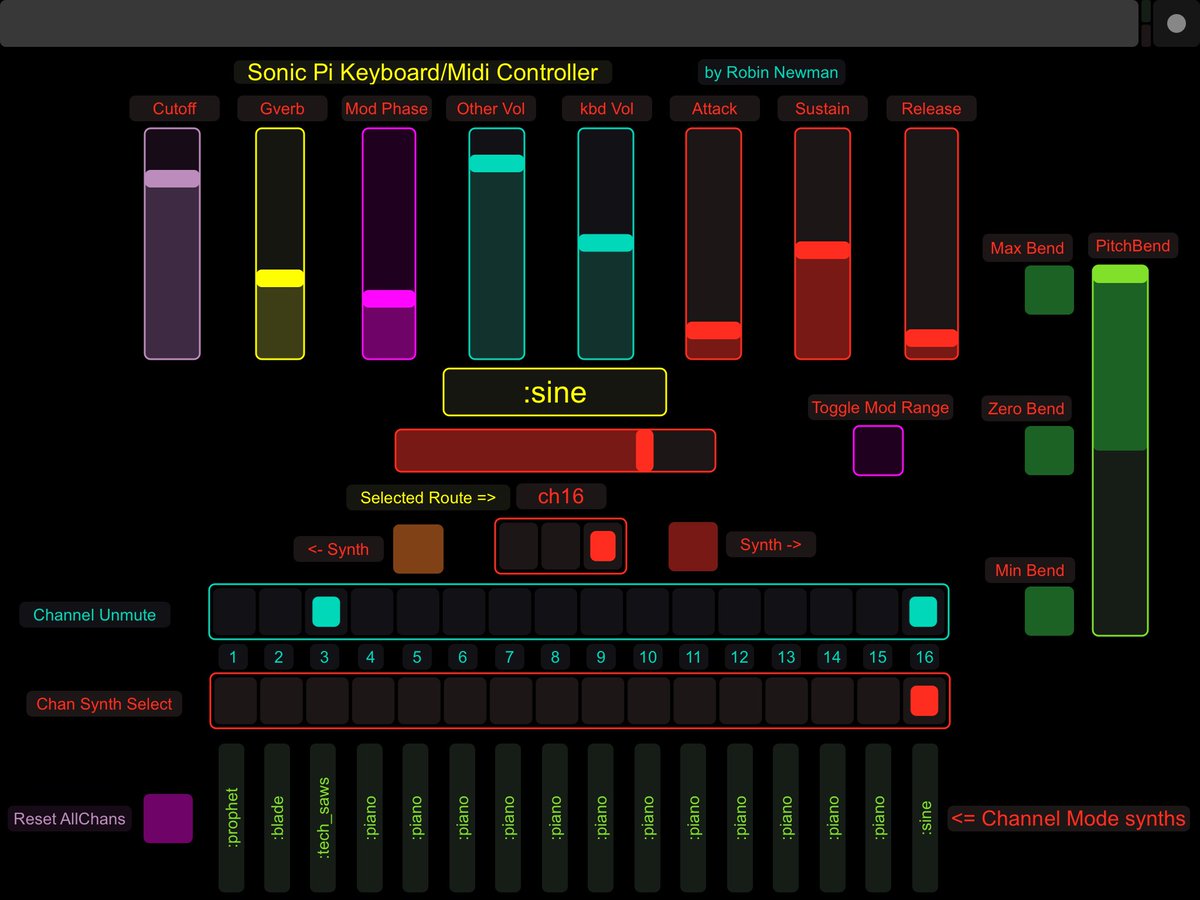Click the green PitchBend fader
The height and width of the screenshot is (900, 1200).
pyautogui.click(x=1120, y=451)
